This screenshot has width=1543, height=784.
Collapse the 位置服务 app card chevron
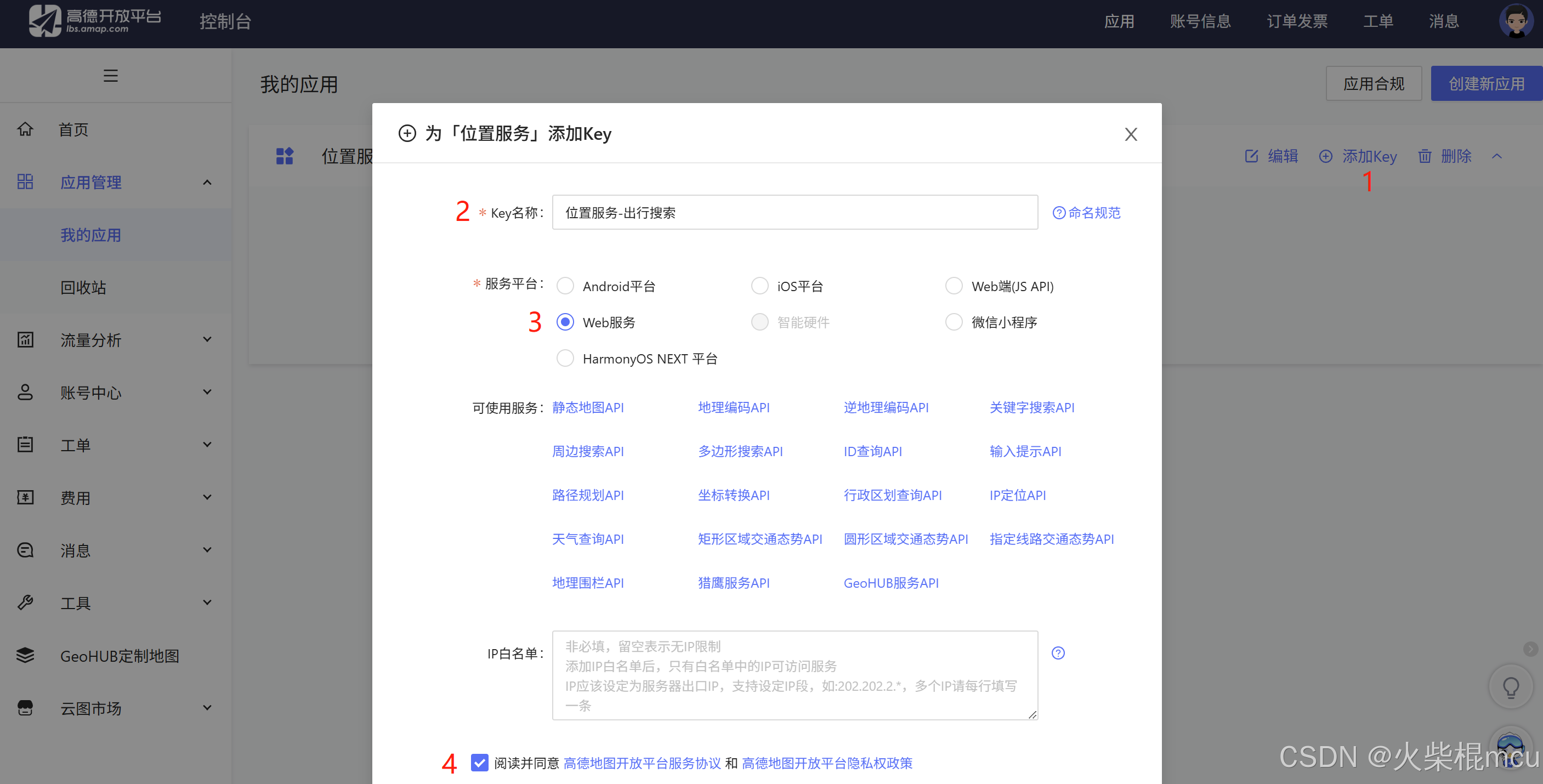(1496, 156)
